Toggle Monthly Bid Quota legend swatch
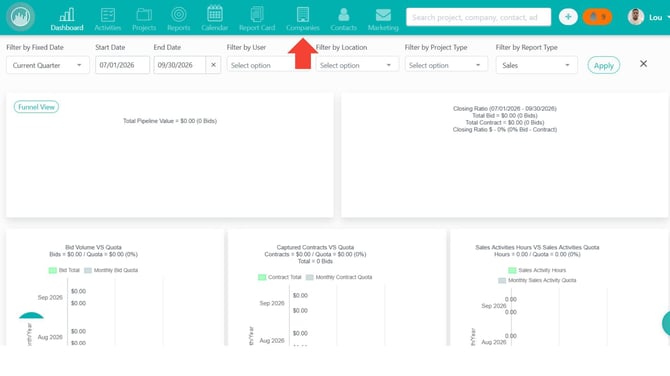Screen dimensions: 670x376 [x=88, y=270]
